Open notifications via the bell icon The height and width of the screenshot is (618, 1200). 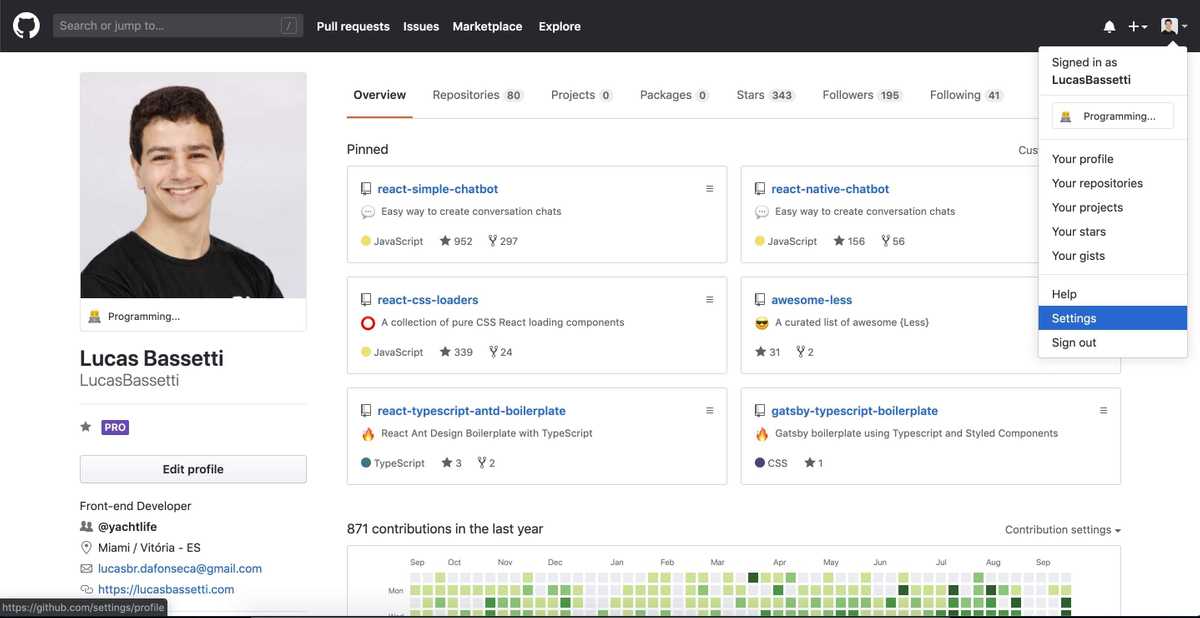pyautogui.click(x=1109, y=25)
